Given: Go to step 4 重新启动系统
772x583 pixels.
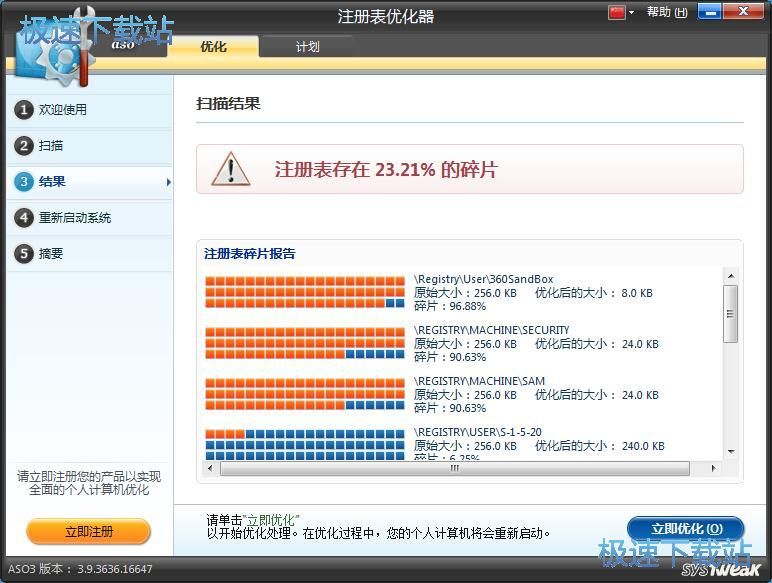Looking at the screenshot, I should pos(89,218).
